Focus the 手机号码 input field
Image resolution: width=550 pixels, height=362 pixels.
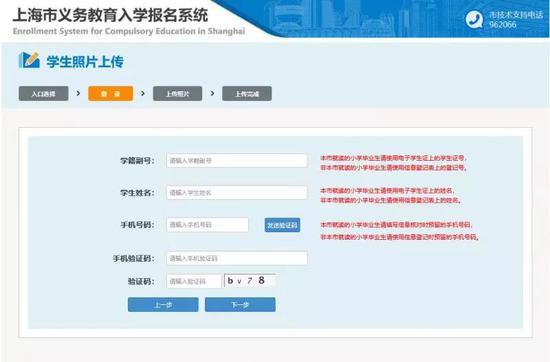(x=208, y=225)
